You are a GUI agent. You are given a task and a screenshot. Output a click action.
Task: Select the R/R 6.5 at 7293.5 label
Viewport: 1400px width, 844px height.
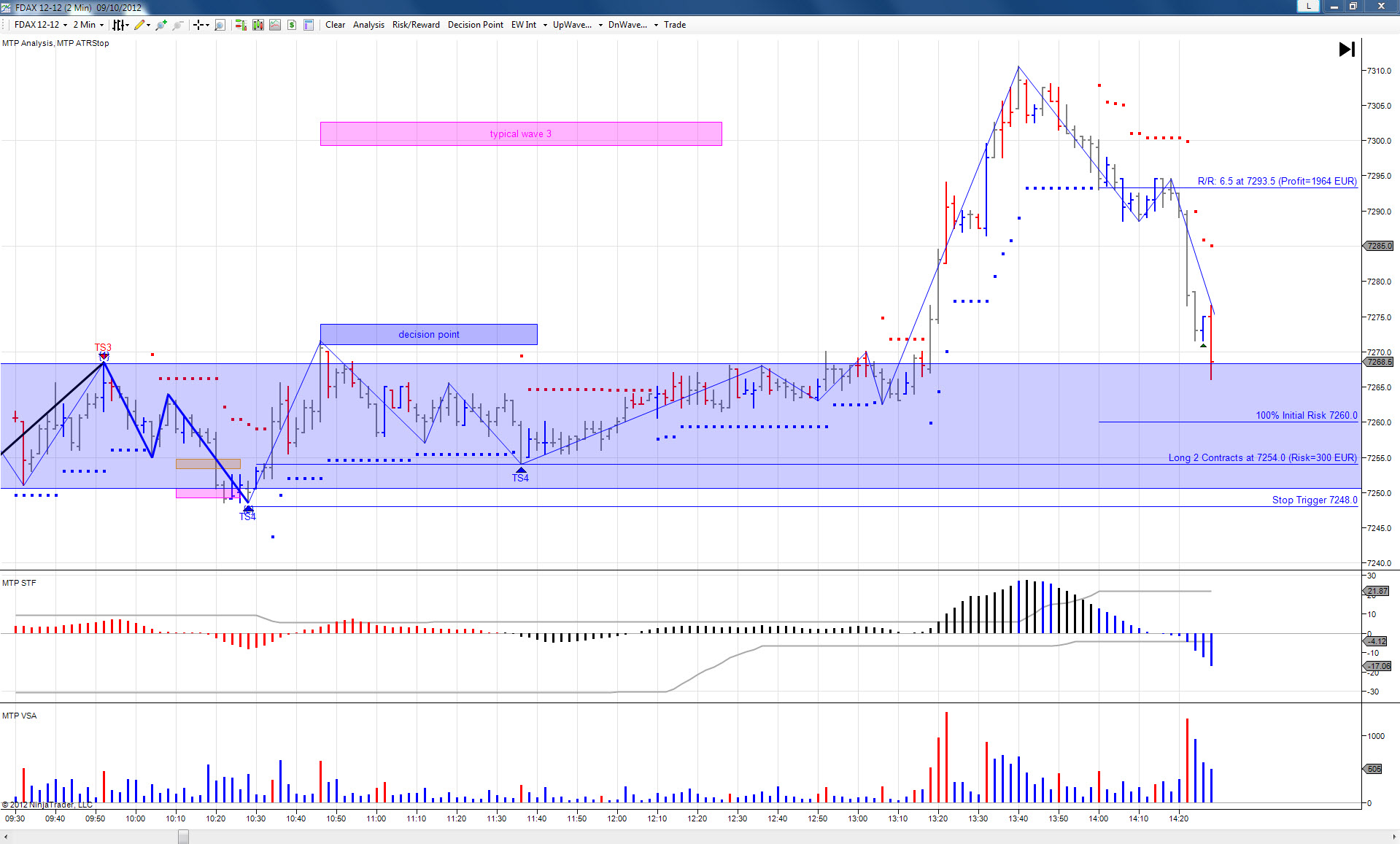1277,182
